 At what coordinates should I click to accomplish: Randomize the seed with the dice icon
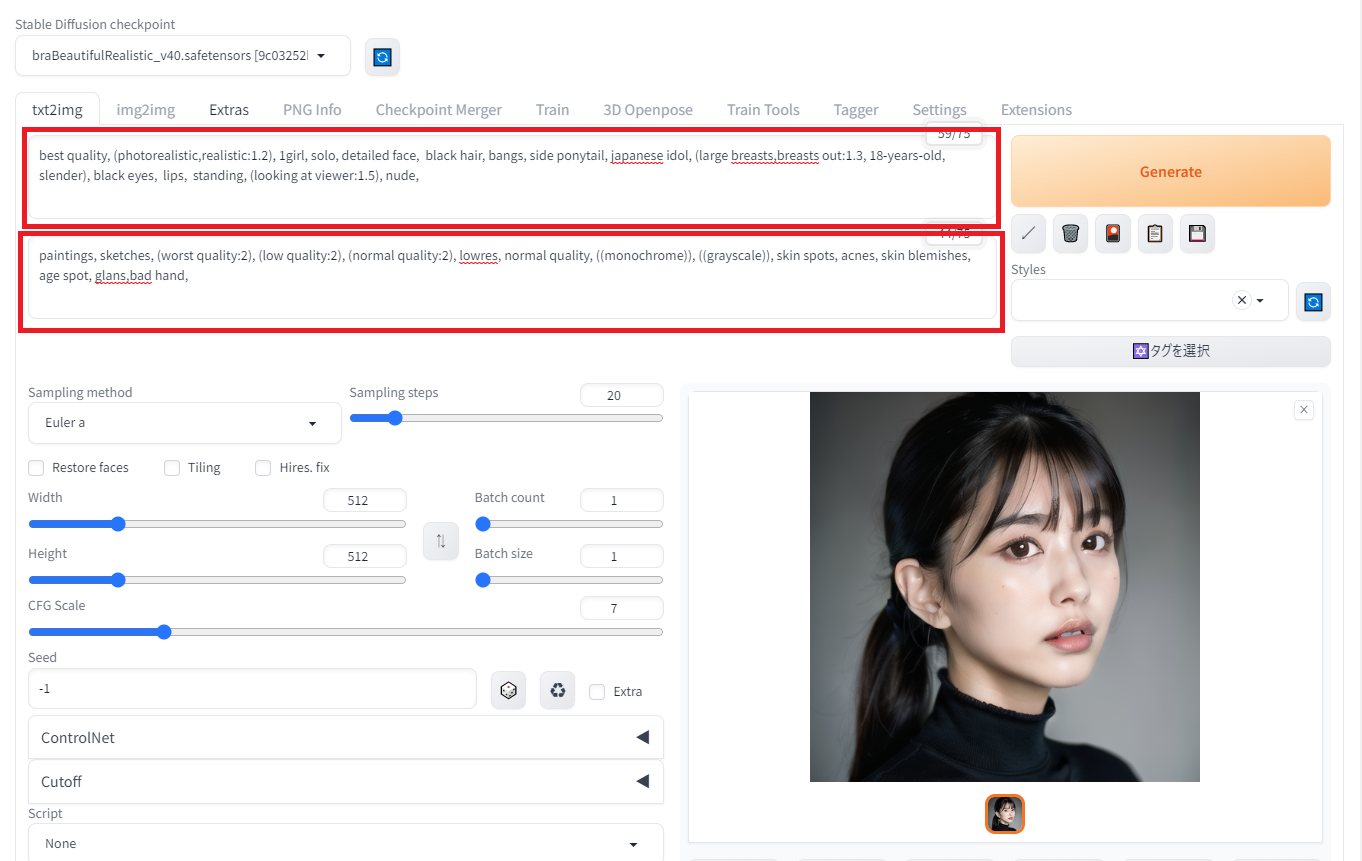(508, 690)
